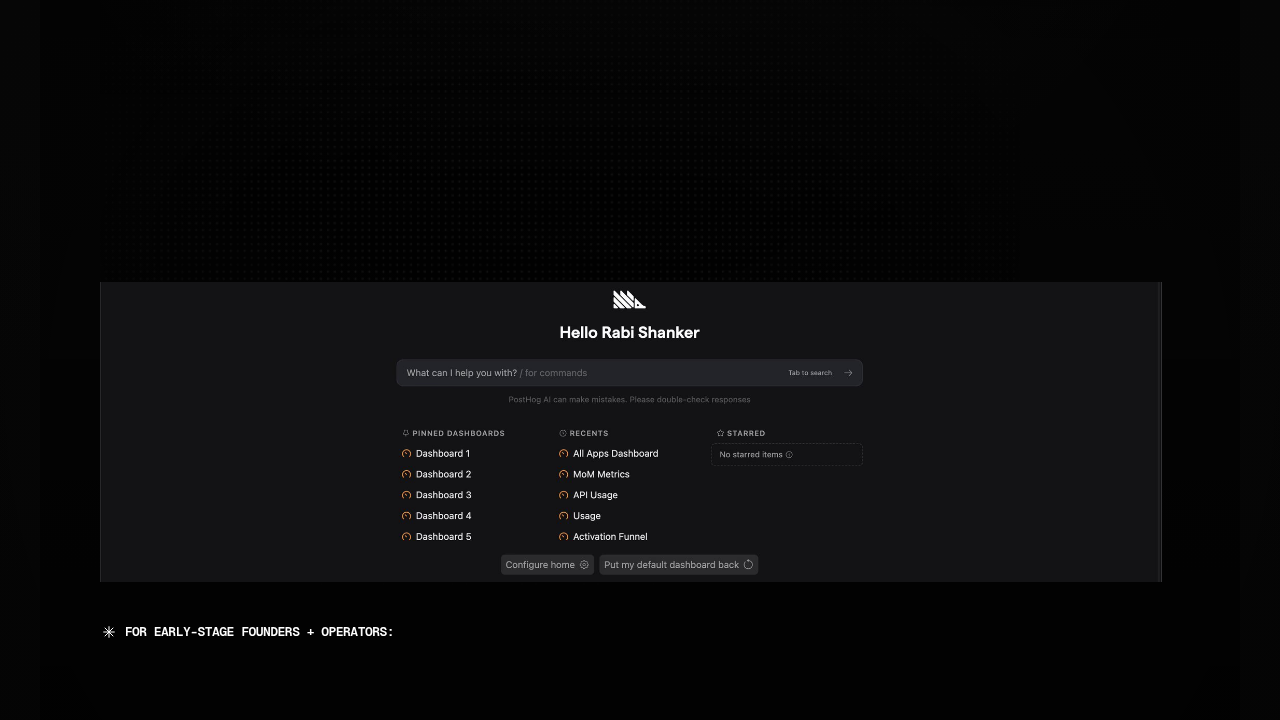The width and height of the screenshot is (1280, 720).
Task: Open the All Apps Dashboard recent item
Action: [x=615, y=454]
